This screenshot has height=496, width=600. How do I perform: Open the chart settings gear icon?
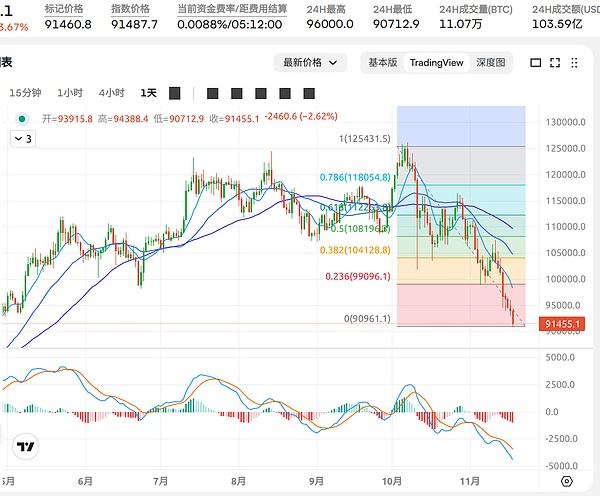click(566, 481)
